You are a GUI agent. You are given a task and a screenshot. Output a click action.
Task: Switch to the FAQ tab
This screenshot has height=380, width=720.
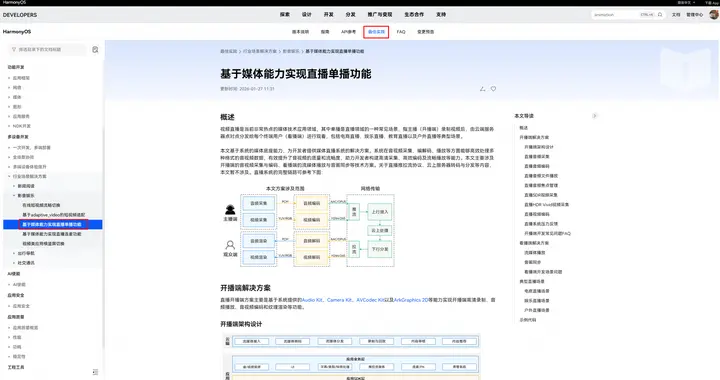[401, 32]
